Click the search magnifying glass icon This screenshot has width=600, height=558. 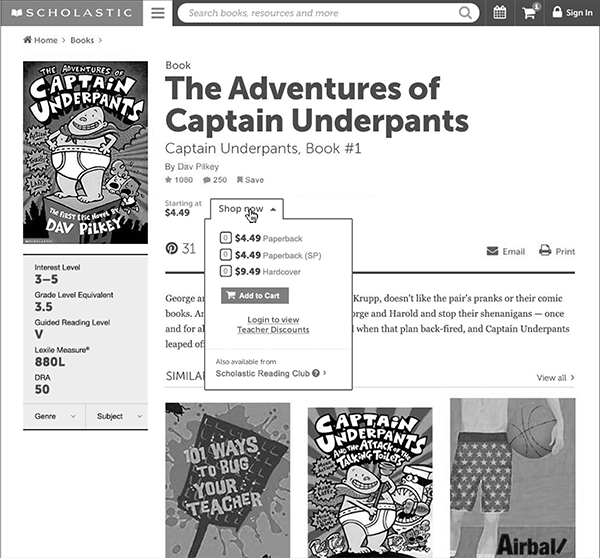coord(466,13)
